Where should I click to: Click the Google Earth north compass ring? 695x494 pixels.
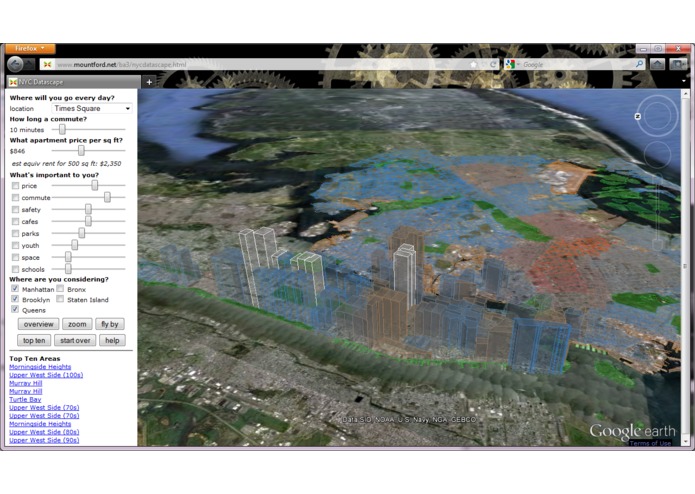657,116
